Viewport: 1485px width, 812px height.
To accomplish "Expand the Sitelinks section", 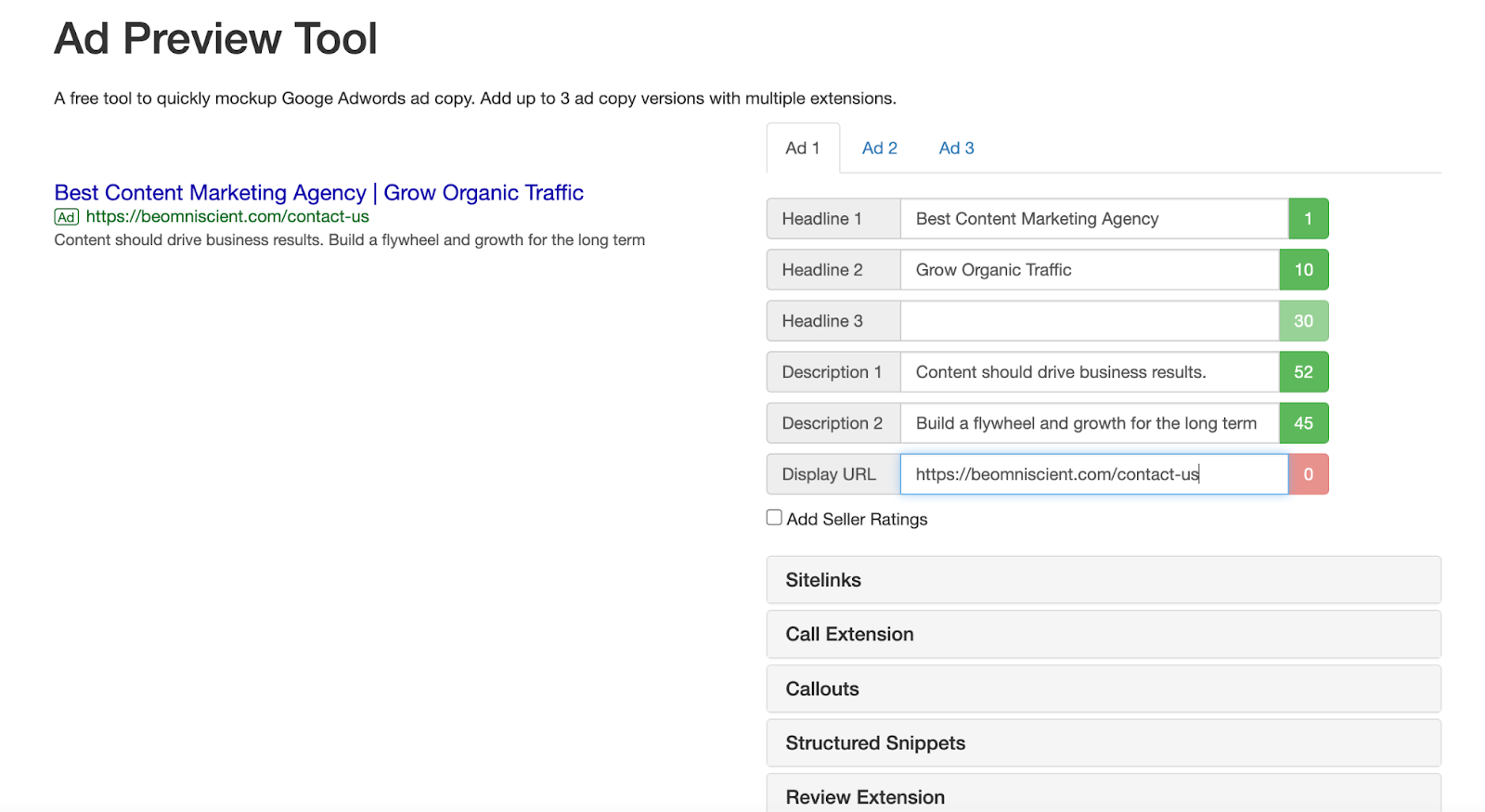I will tap(1103, 580).
